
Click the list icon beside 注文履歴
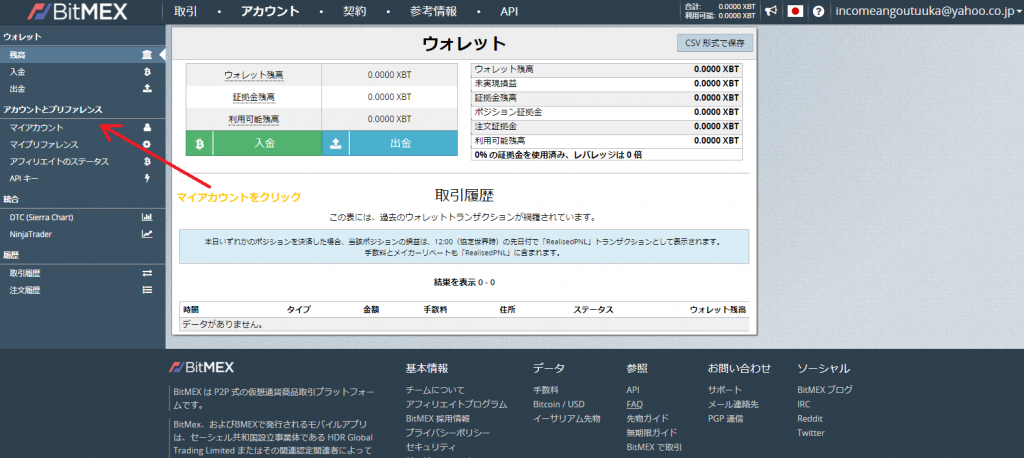(147, 289)
